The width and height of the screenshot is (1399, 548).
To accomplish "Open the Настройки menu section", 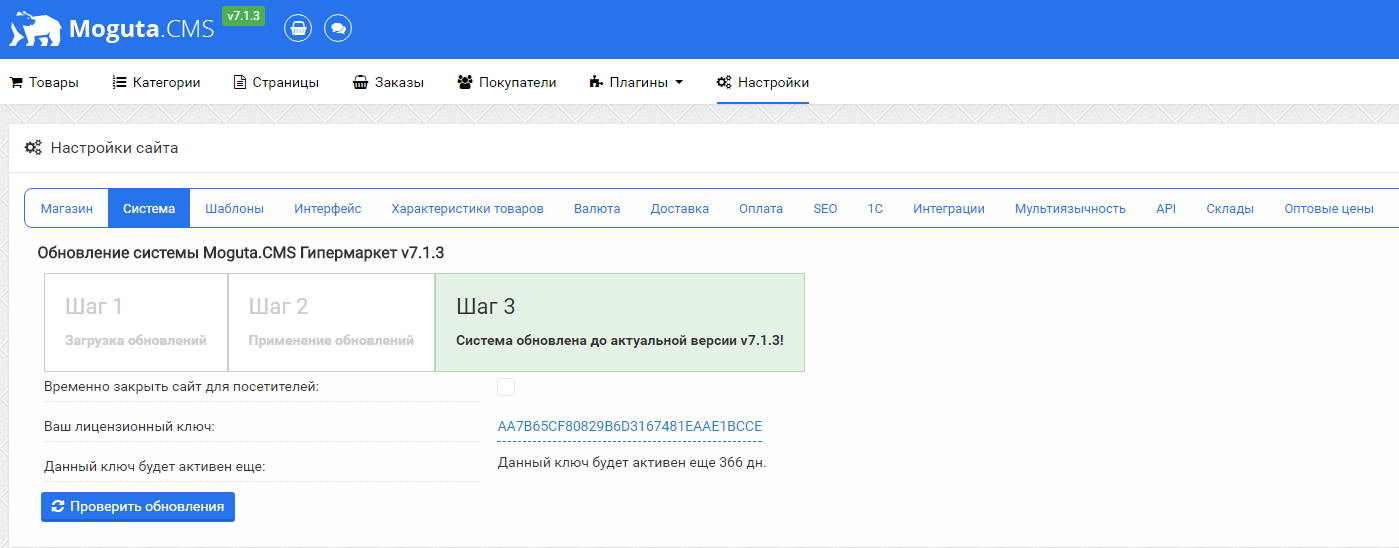I will point(763,82).
